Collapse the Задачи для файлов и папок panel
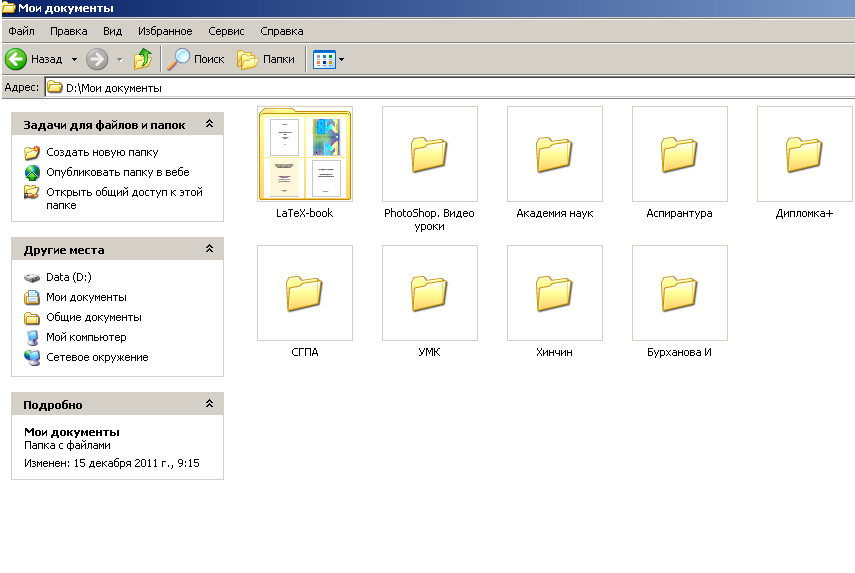This screenshot has height=573, width=855. pos(209,124)
